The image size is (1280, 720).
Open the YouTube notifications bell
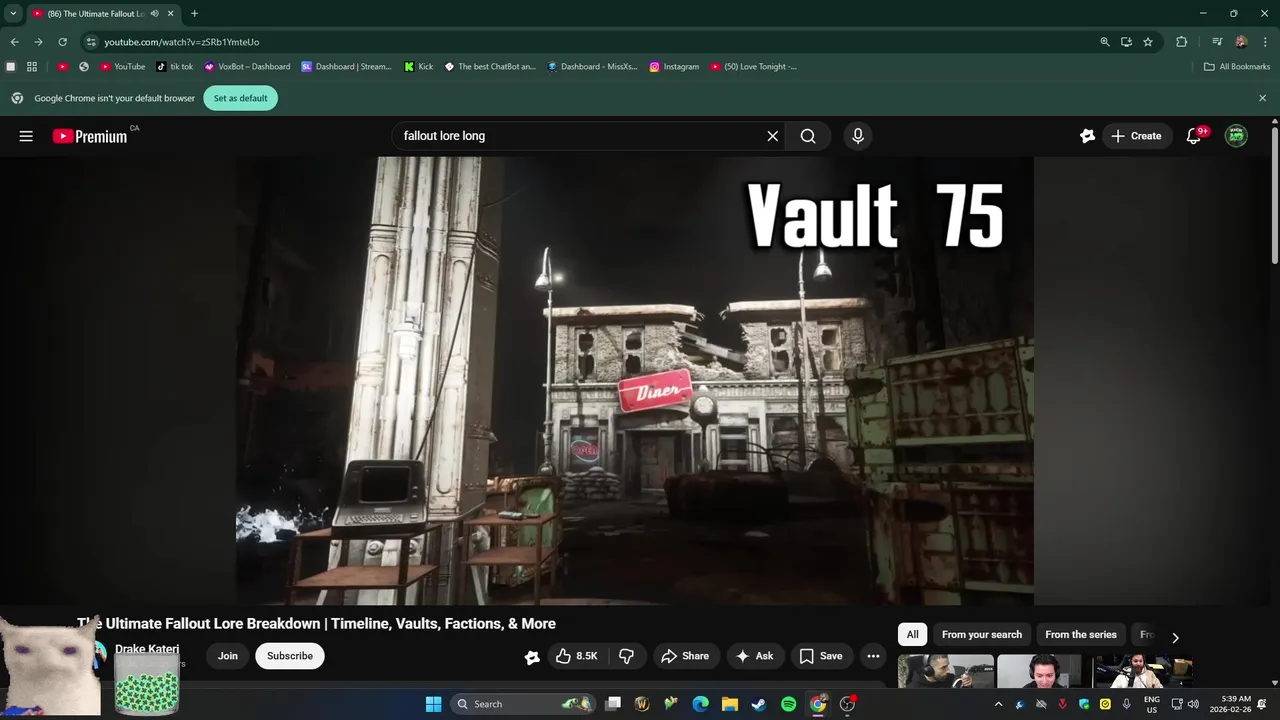tap(1193, 136)
